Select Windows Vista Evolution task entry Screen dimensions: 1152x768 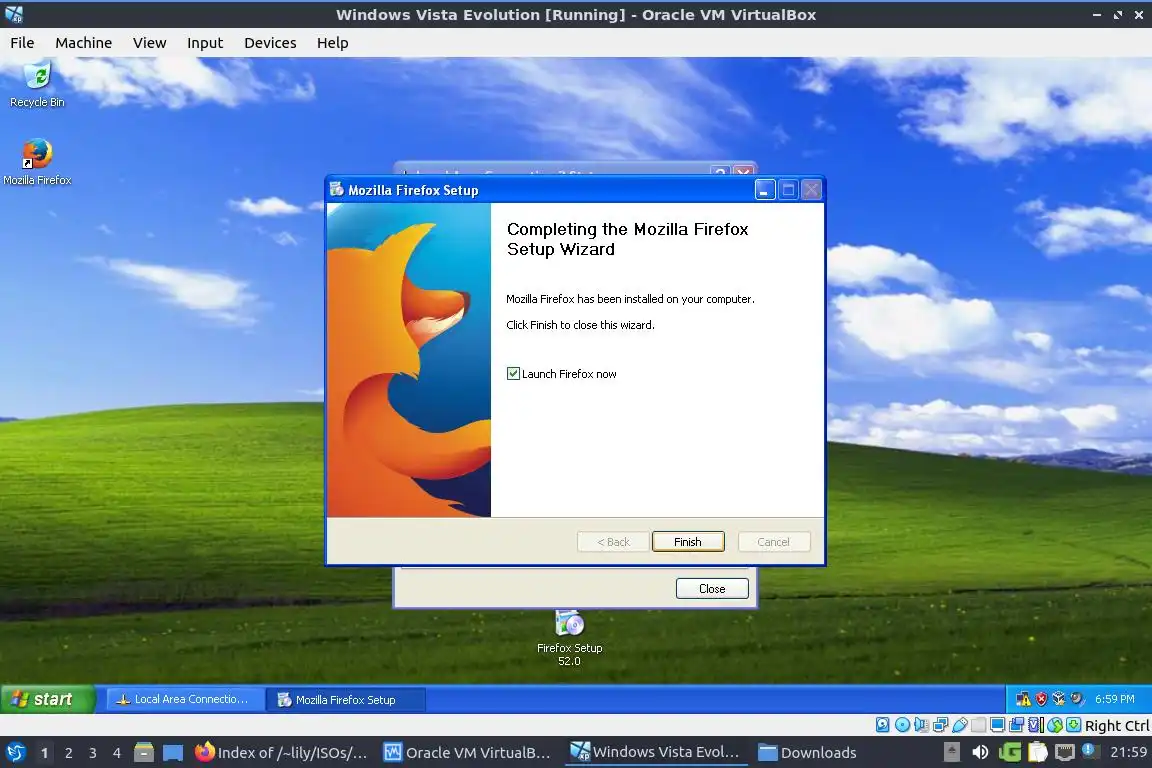[x=655, y=752]
